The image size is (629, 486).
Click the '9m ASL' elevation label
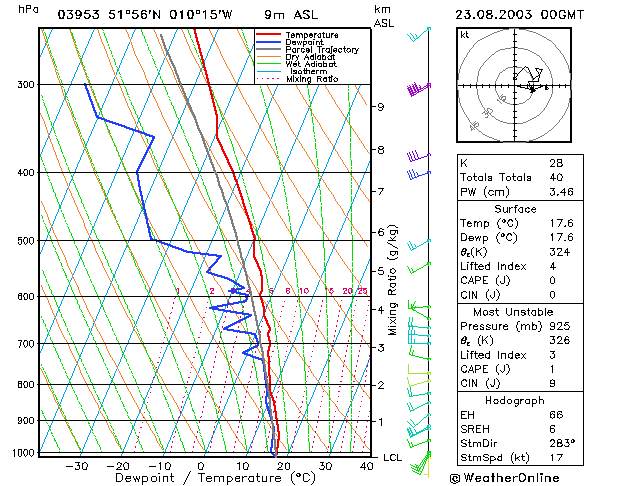(291, 15)
